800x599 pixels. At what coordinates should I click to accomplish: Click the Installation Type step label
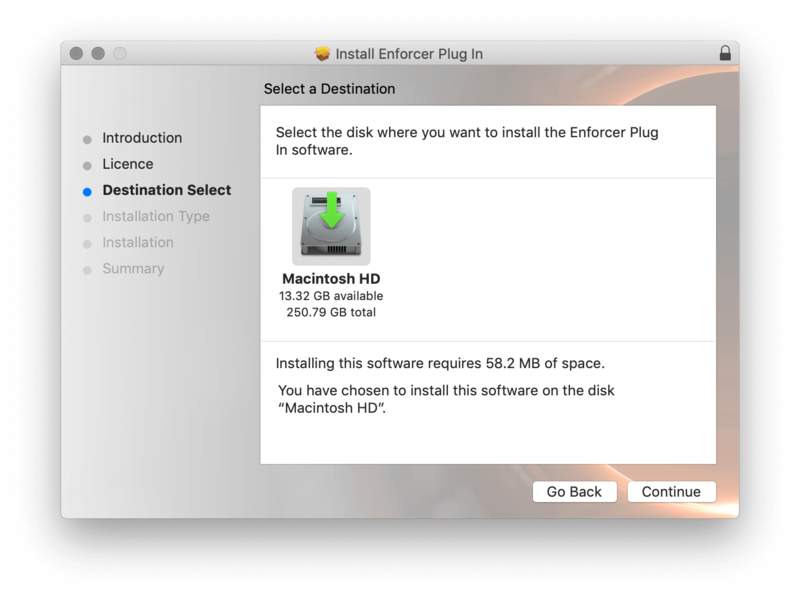pyautogui.click(x=156, y=216)
